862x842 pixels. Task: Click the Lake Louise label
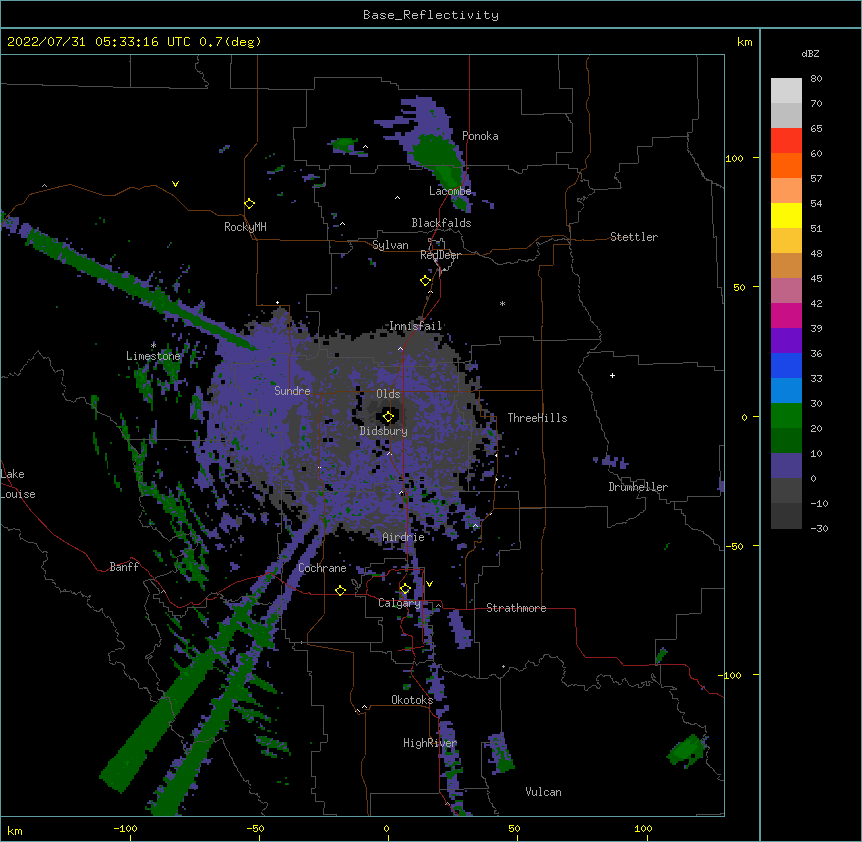pyautogui.click(x=18, y=484)
